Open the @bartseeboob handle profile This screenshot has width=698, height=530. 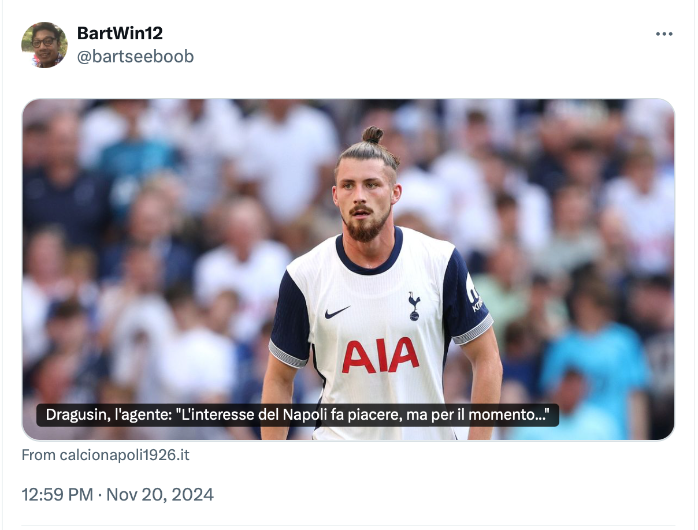[x=135, y=57]
